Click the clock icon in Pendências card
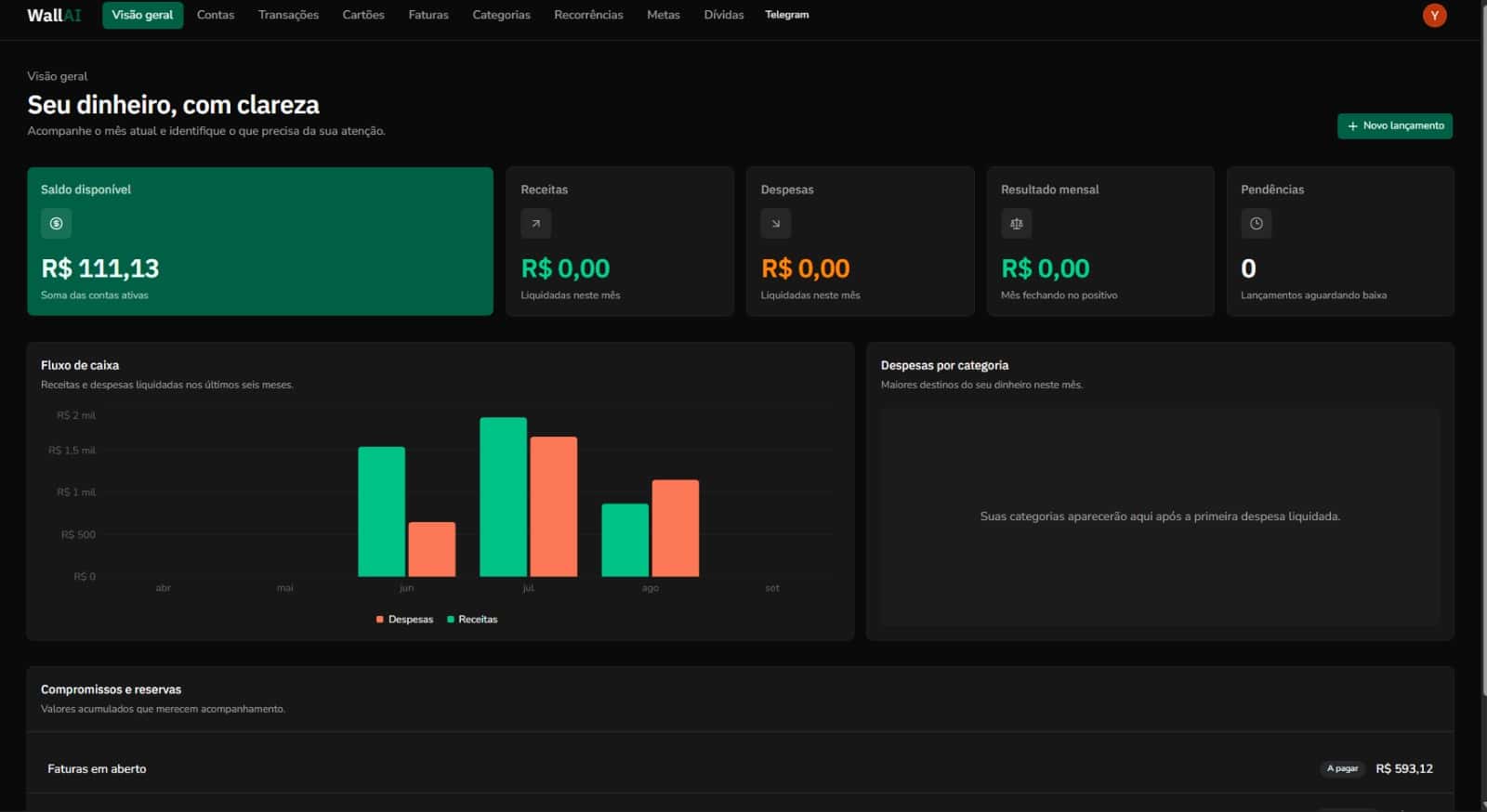Image resolution: width=1487 pixels, height=812 pixels. pyautogui.click(x=1256, y=223)
